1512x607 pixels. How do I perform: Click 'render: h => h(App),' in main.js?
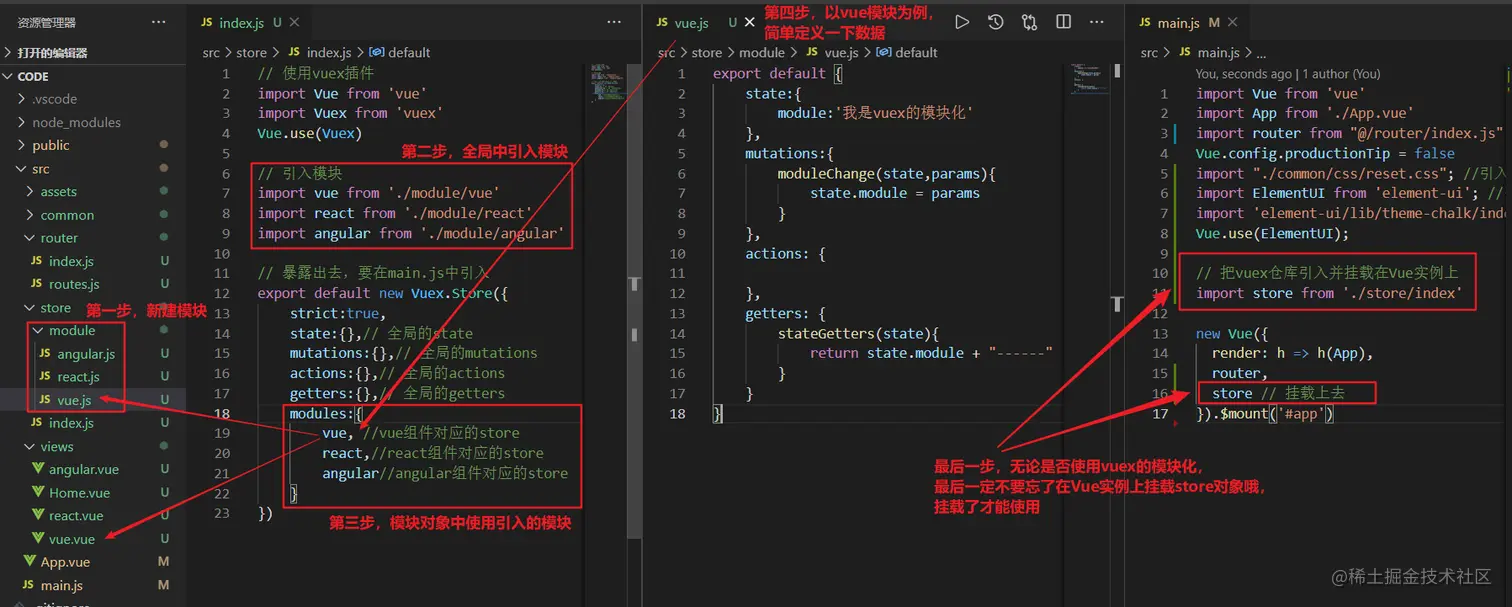tap(1293, 353)
